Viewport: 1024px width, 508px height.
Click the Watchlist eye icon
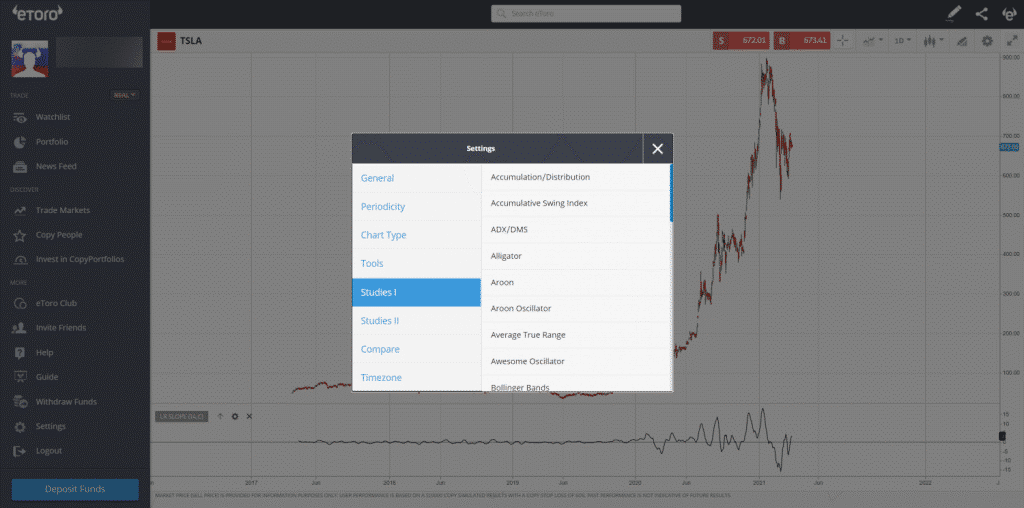[x=20, y=118]
